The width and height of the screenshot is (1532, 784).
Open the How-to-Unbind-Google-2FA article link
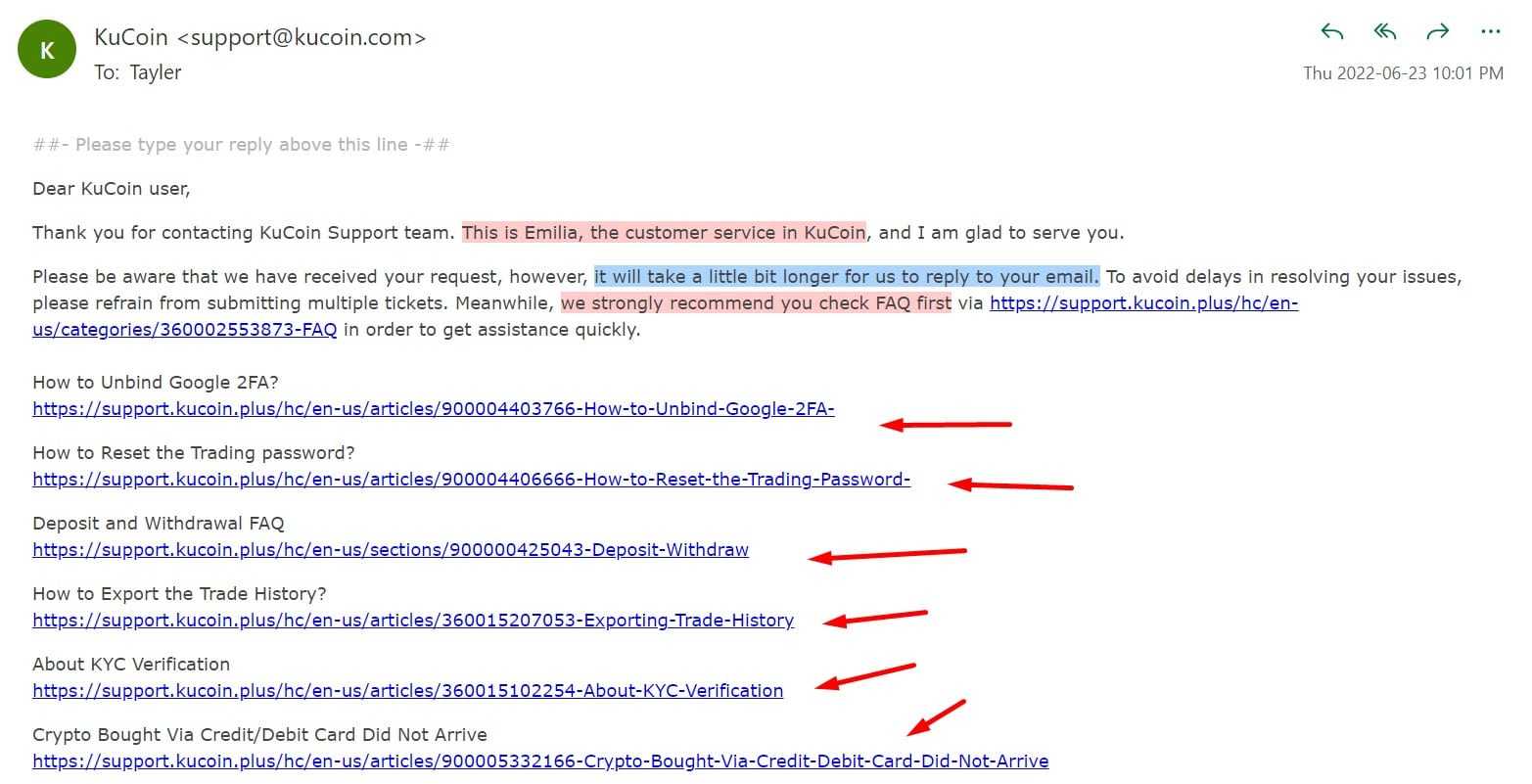coord(434,409)
